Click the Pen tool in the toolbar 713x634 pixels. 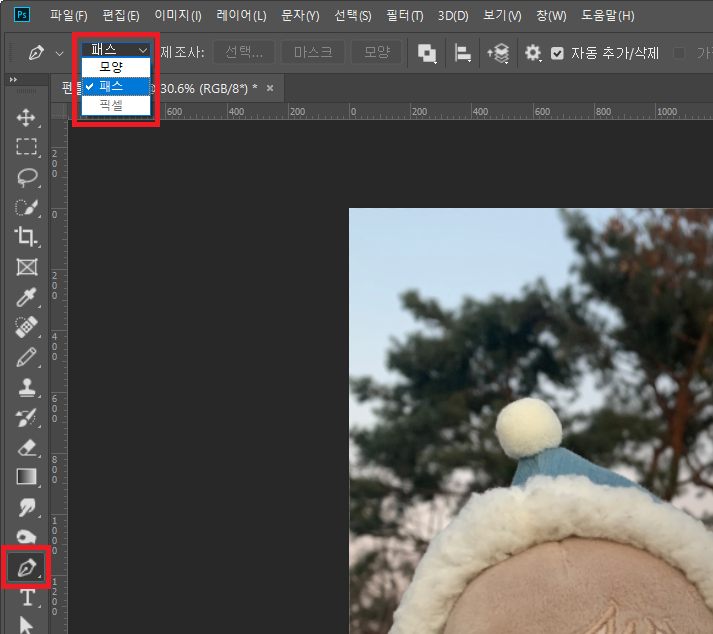[x=26, y=568]
